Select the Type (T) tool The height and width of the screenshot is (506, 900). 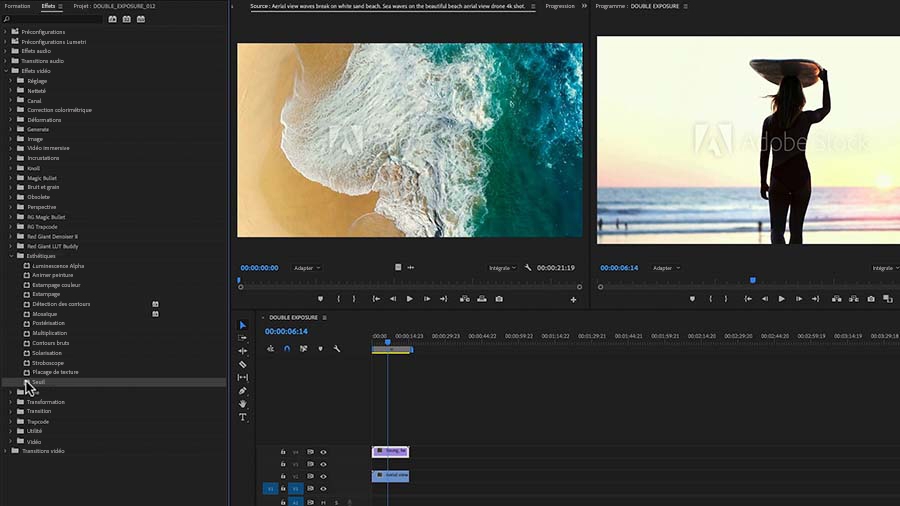(x=243, y=417)
